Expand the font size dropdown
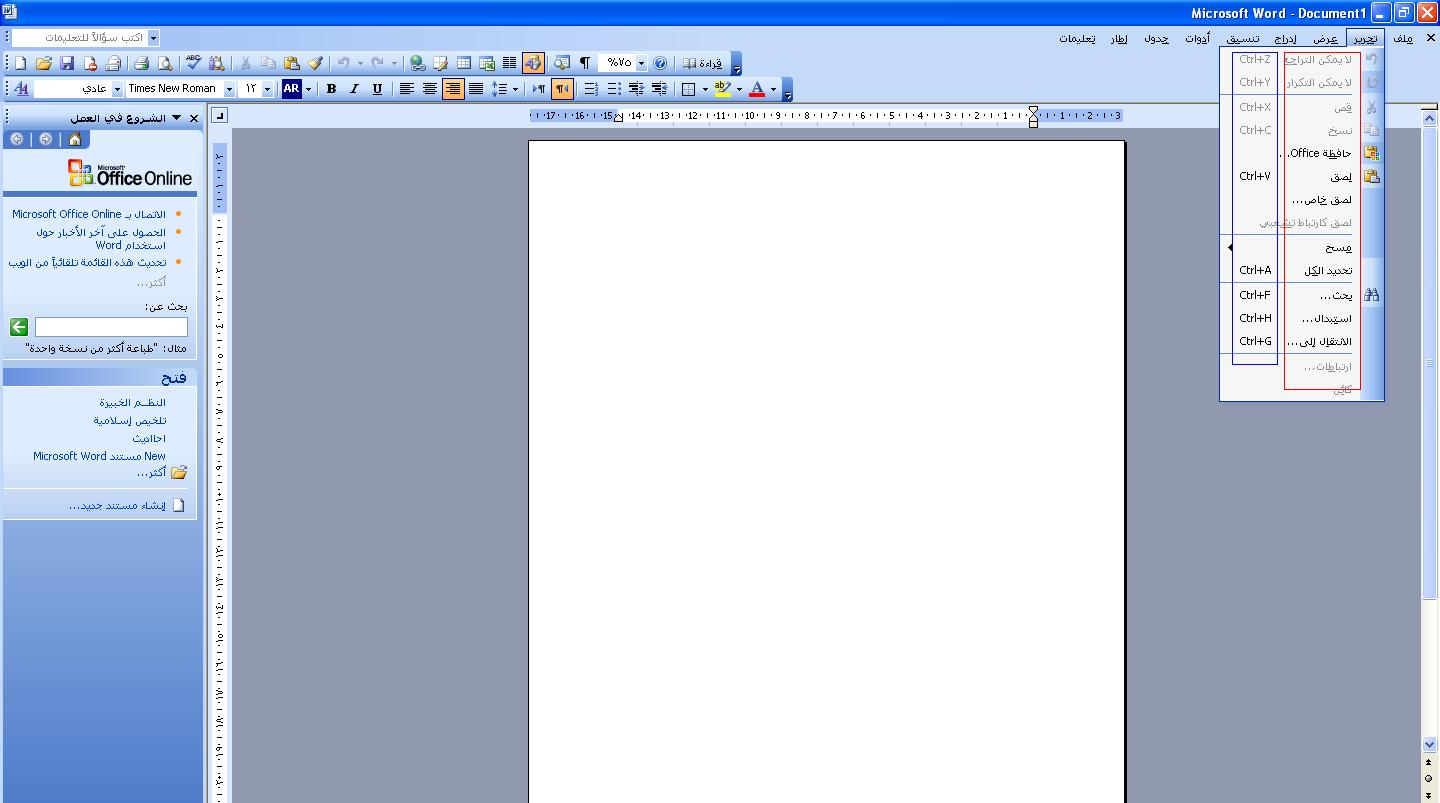This screenshot has height=803, width=1440. click(267, 89)
